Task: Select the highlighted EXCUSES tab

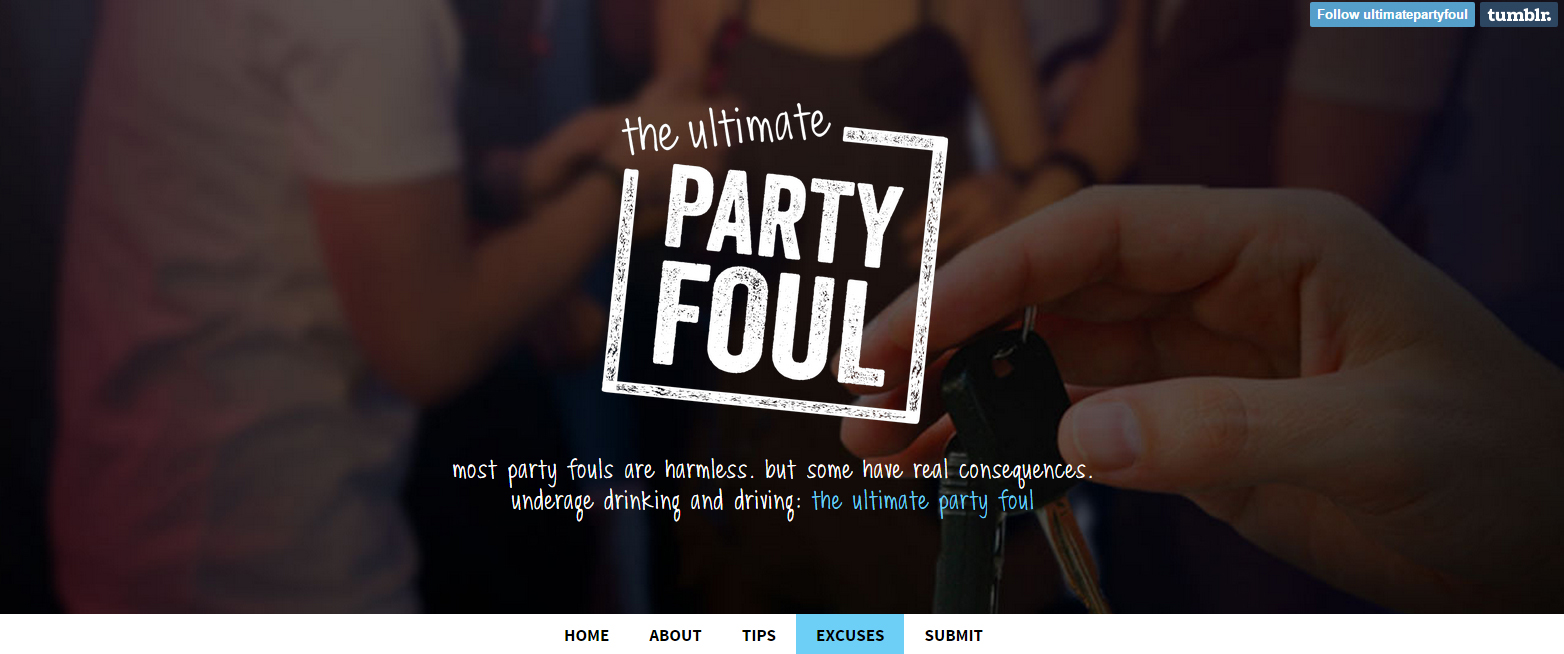Action: click(850, 635)
